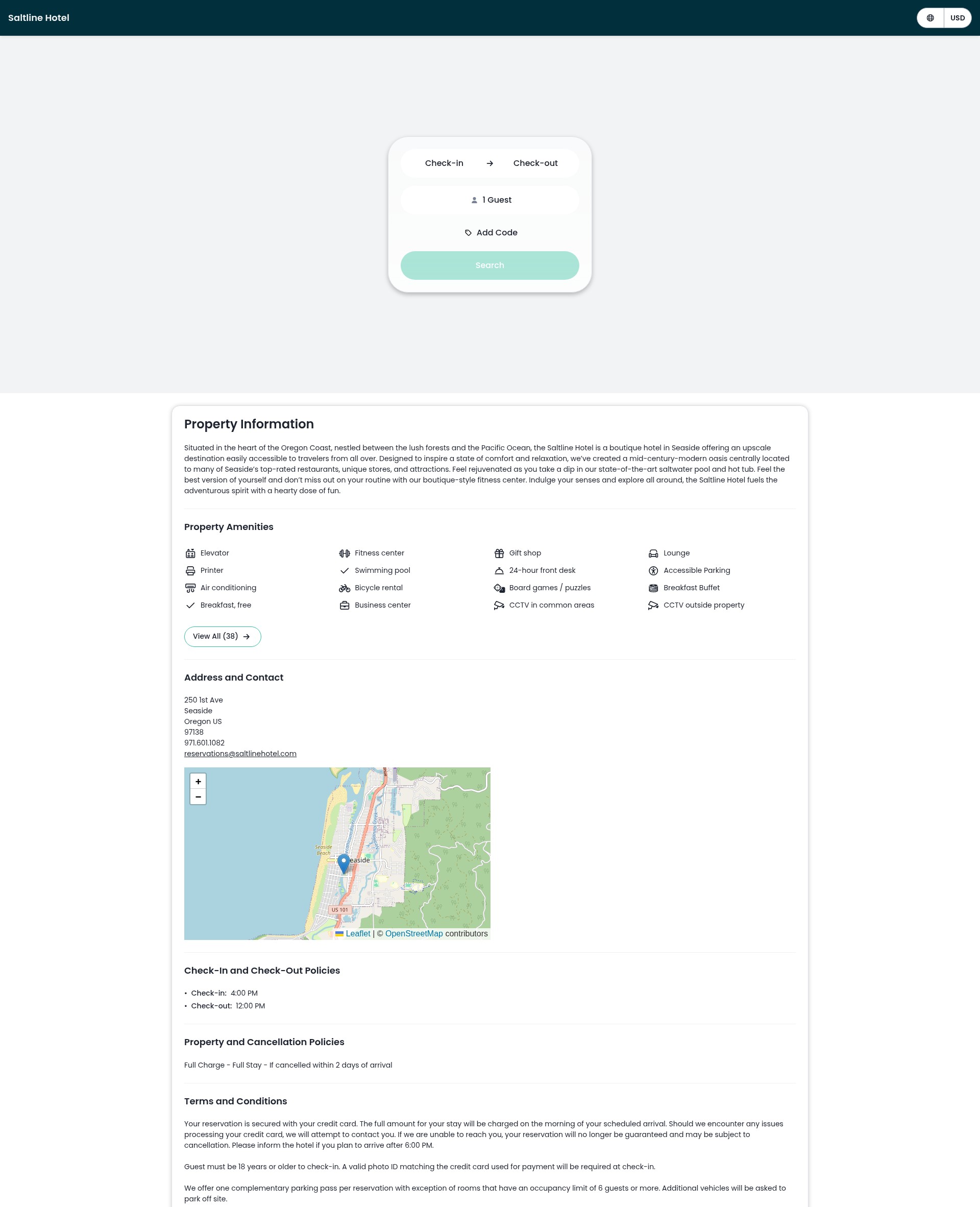
Task: Click the Full Charge cancellation policy text
Action: tap(288, 1065)
